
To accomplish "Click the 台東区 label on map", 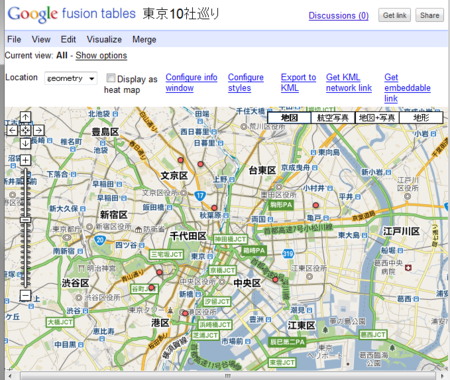I will tap(262, 171).
